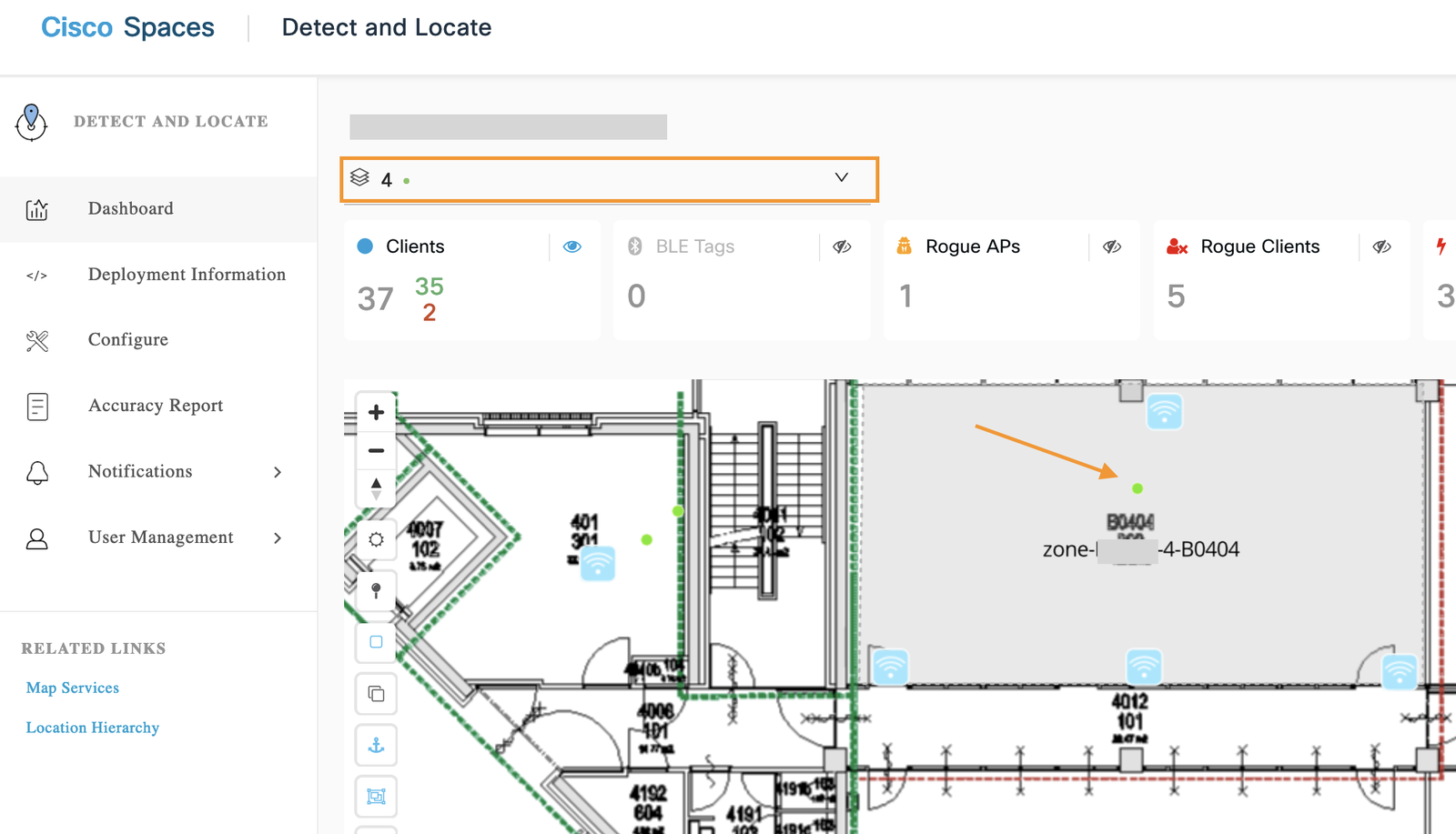Open Deployment Information page

coord(187,275)
